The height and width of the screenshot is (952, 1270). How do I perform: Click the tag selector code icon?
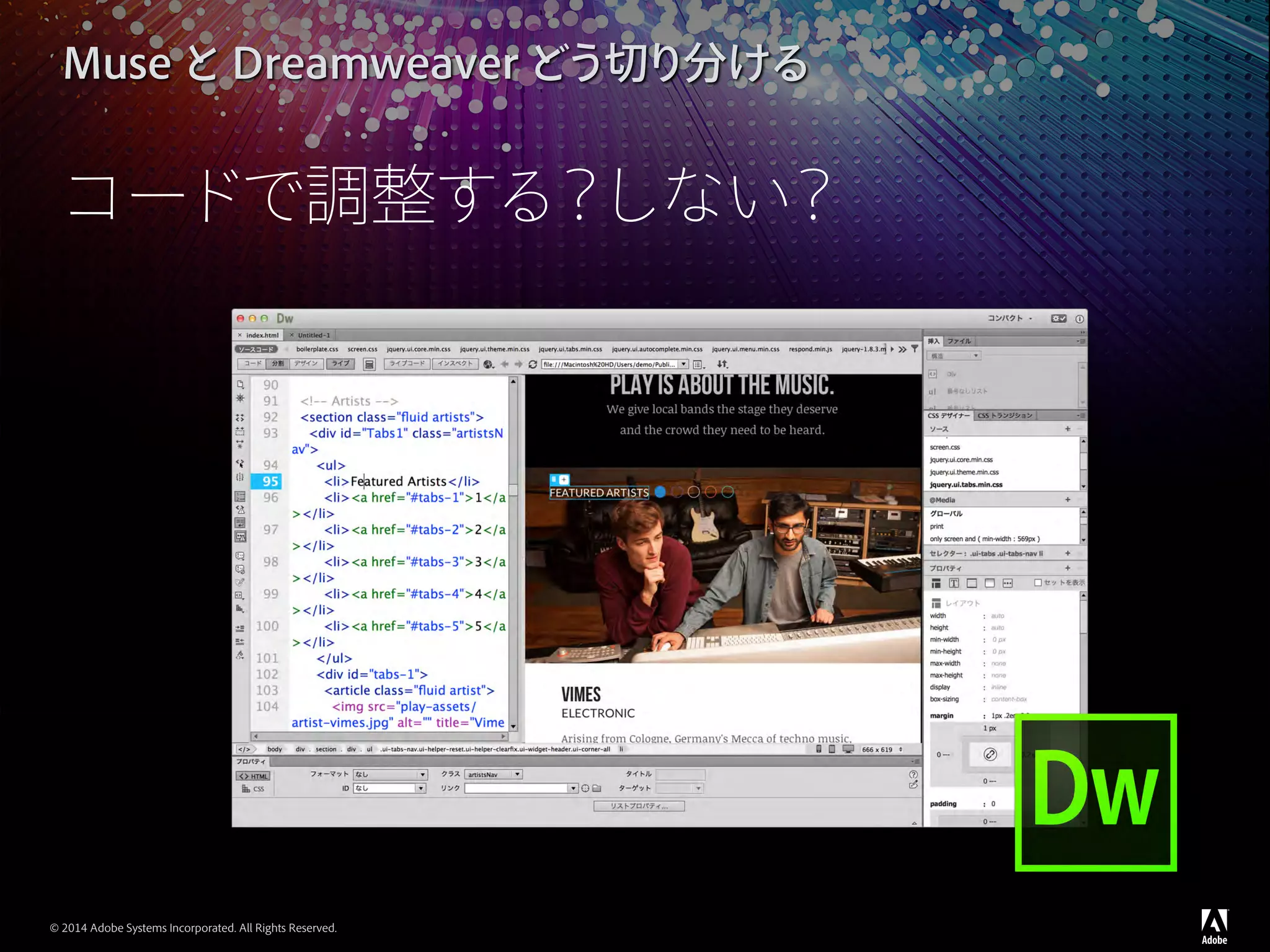pyautogui.click(x=244, y=749)
